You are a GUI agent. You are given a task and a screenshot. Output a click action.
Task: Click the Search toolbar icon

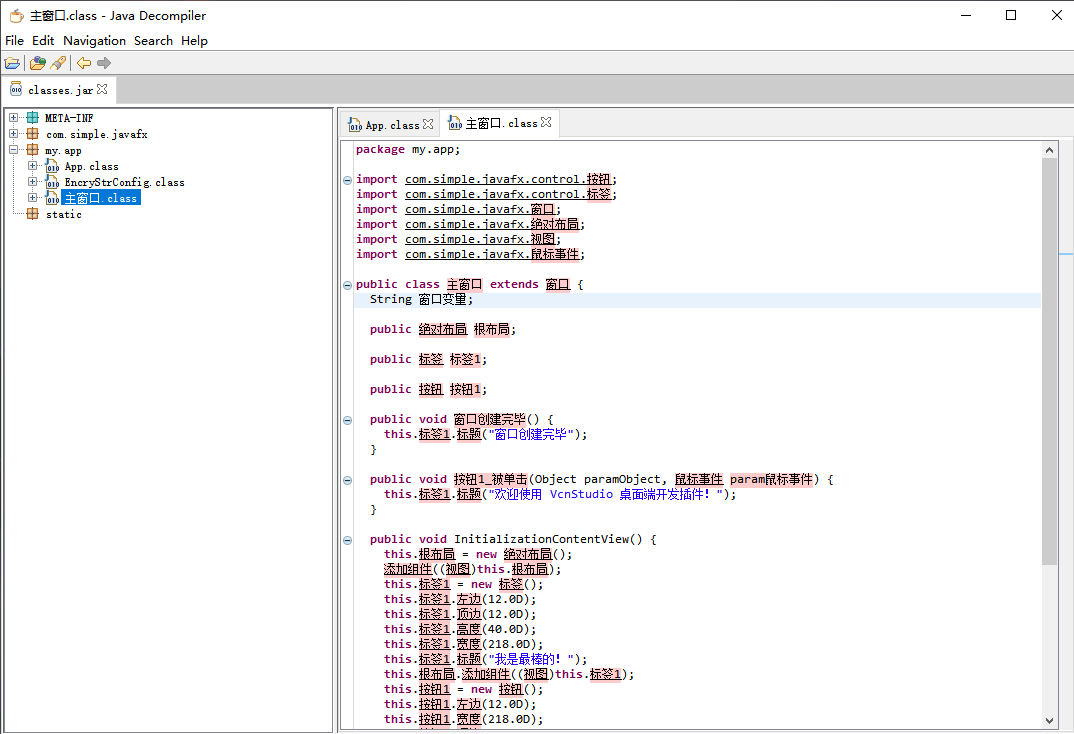[x=58, y=63]
